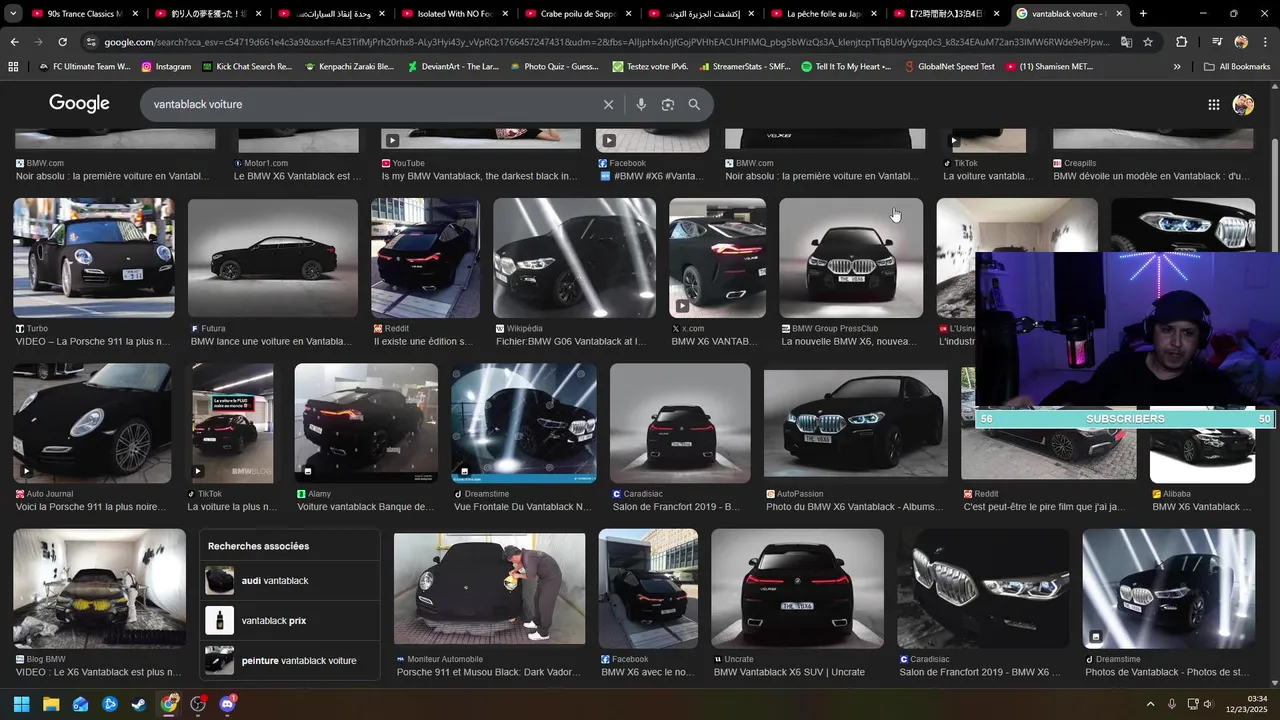Viewport: 1280px width, 720px height.
Task: Open the Wikipédia BMW G06 Vantablack image
Action: [x=574, y=258]
